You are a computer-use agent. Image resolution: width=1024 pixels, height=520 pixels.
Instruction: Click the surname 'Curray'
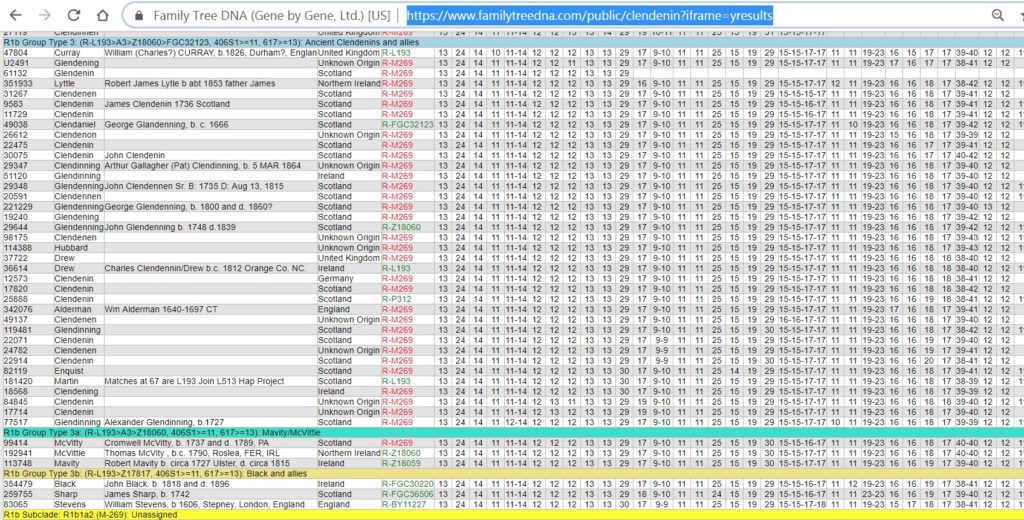click(68, 53)
